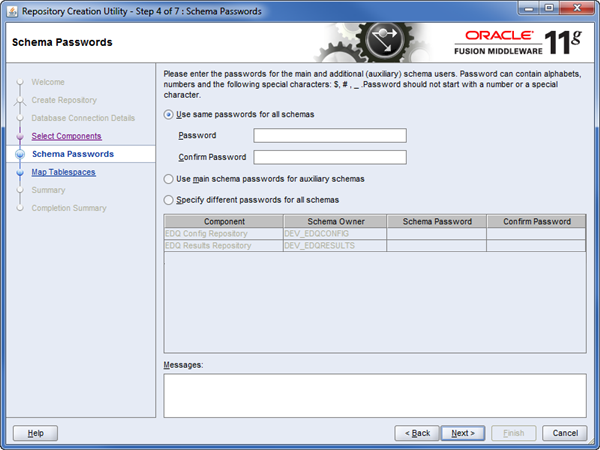The height and width of the screenshot is (450, 600).
Task: Select the EDQ Results Repository cell
Action: tap(224, 246)
